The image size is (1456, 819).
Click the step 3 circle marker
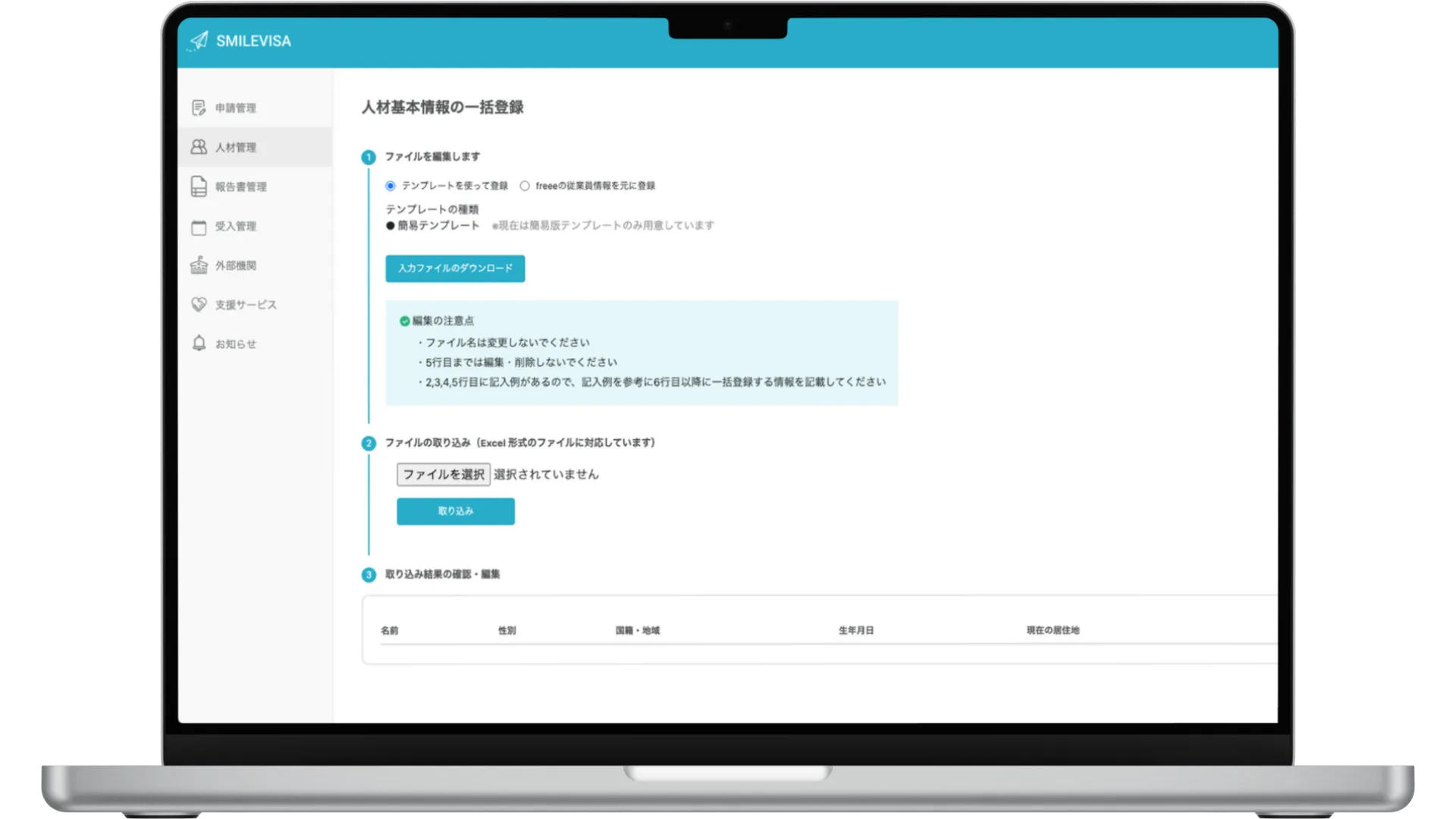pyautogui.click(x=369, y=575)
